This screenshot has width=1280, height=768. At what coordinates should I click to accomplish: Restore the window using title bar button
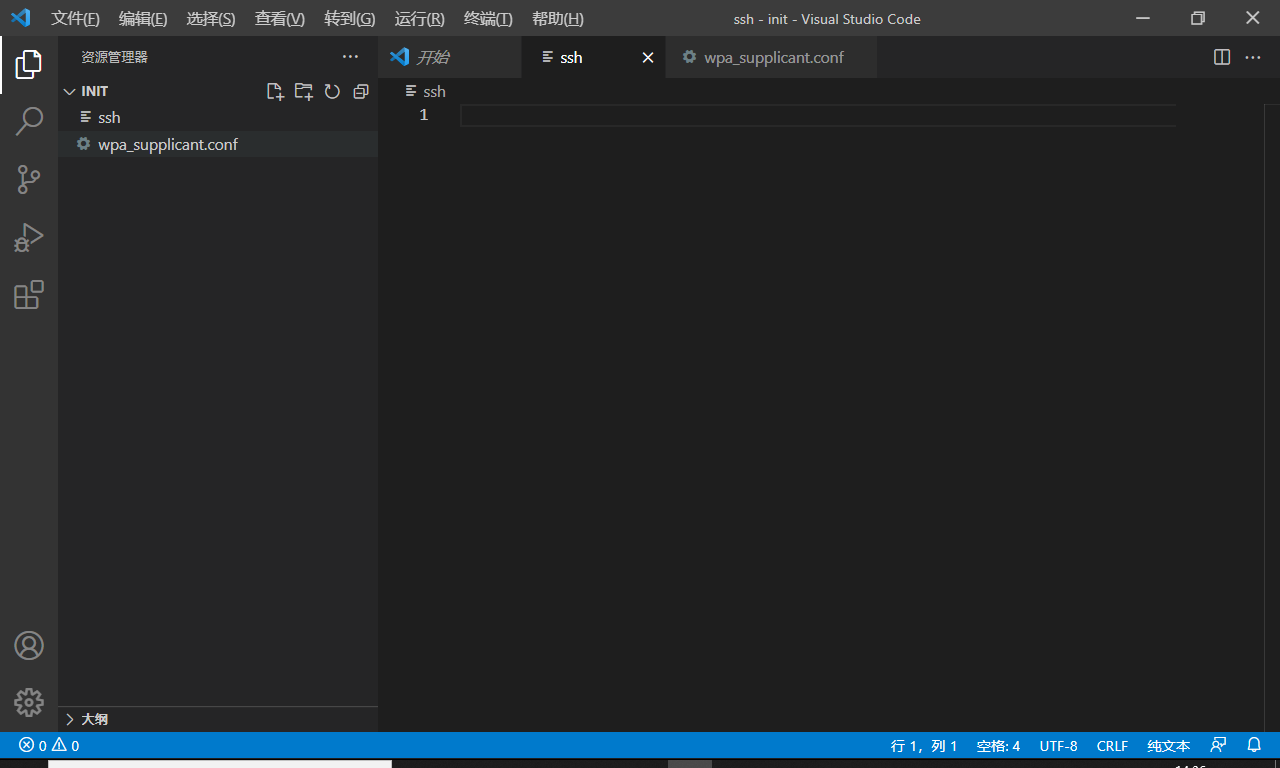[1197, 18]
